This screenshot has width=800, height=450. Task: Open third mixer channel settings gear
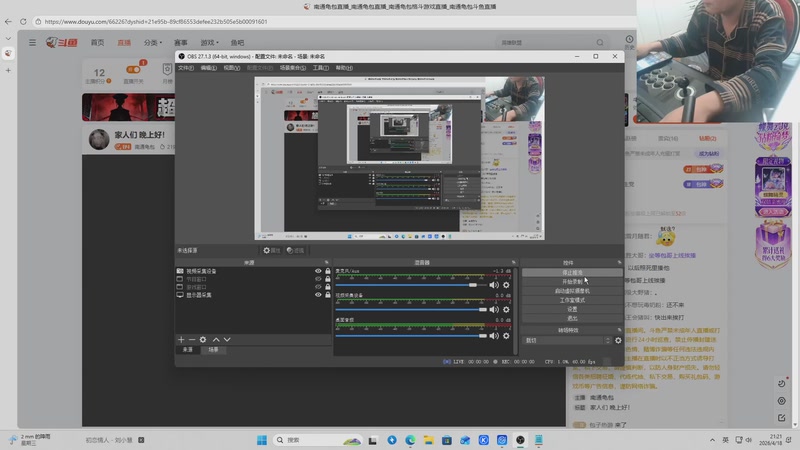click(x=506, y=336)
